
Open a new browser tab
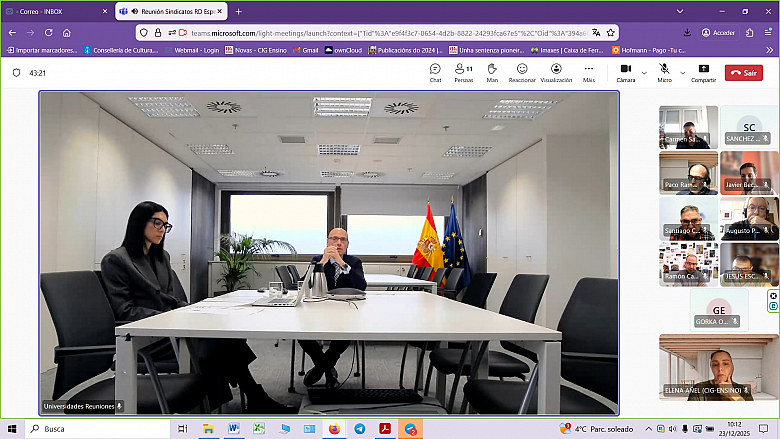pos(238,12)
